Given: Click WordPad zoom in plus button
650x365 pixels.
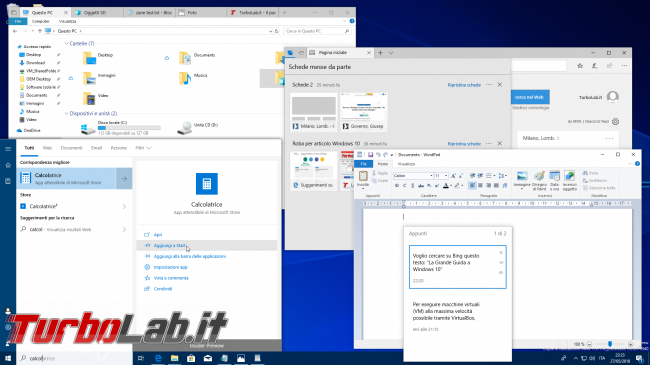Looking at the screenshot, I should 631,344.
